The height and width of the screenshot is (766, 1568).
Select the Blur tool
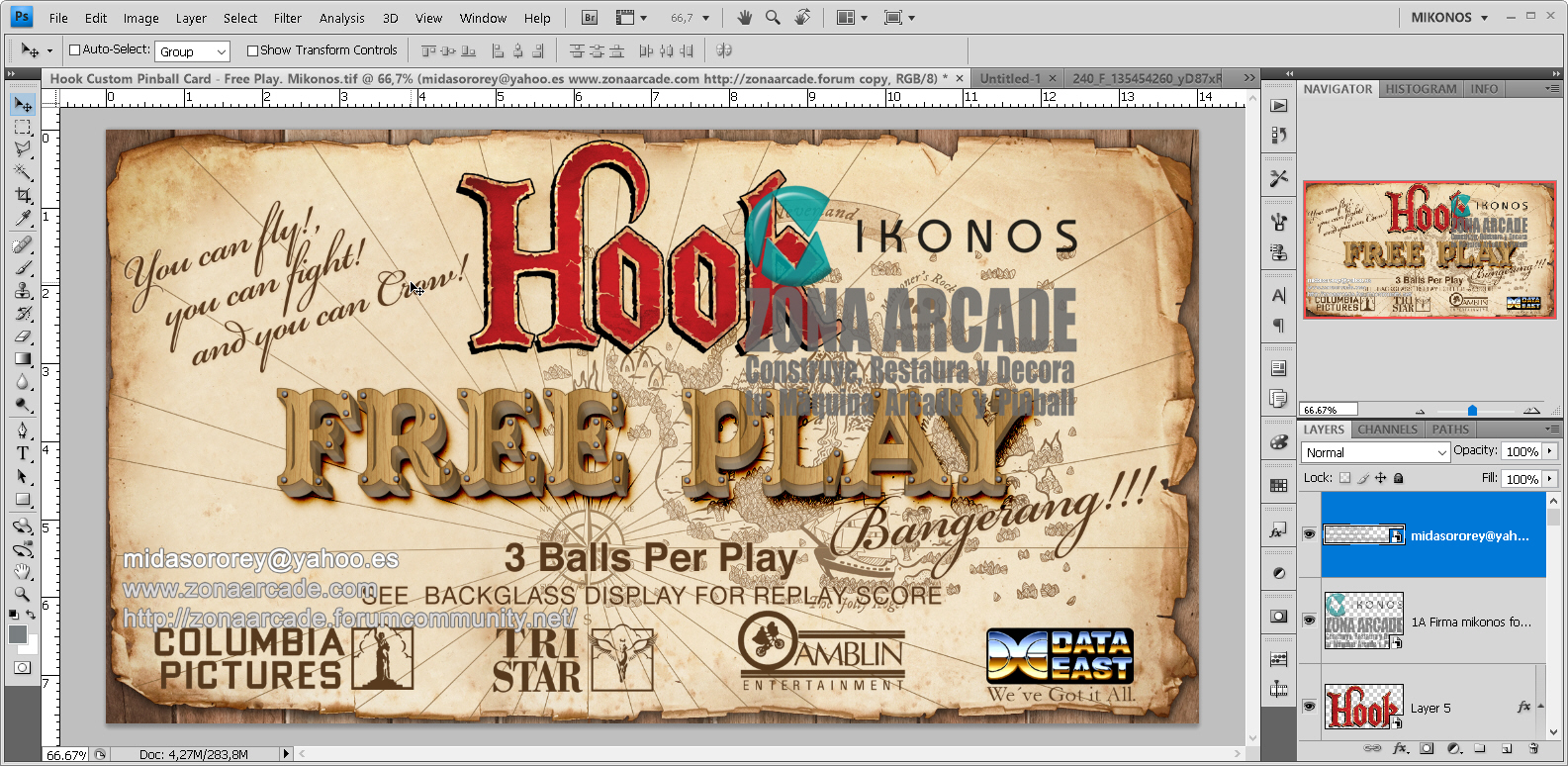(23, 382)
